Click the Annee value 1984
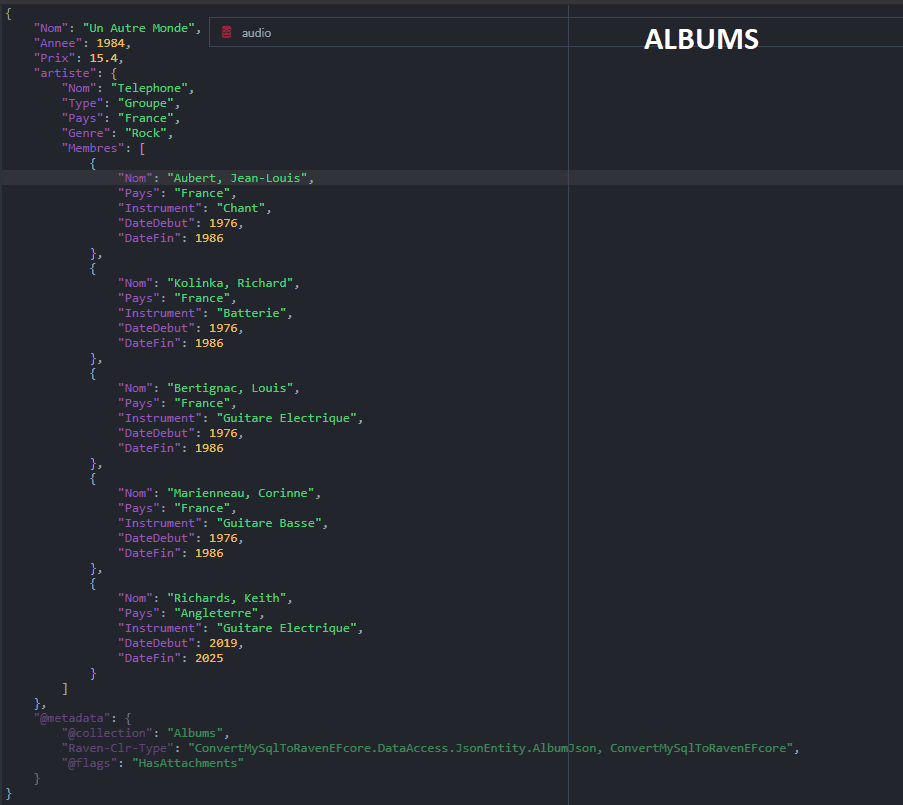Viewport: 903px width, 805px height. click(112, 43)
